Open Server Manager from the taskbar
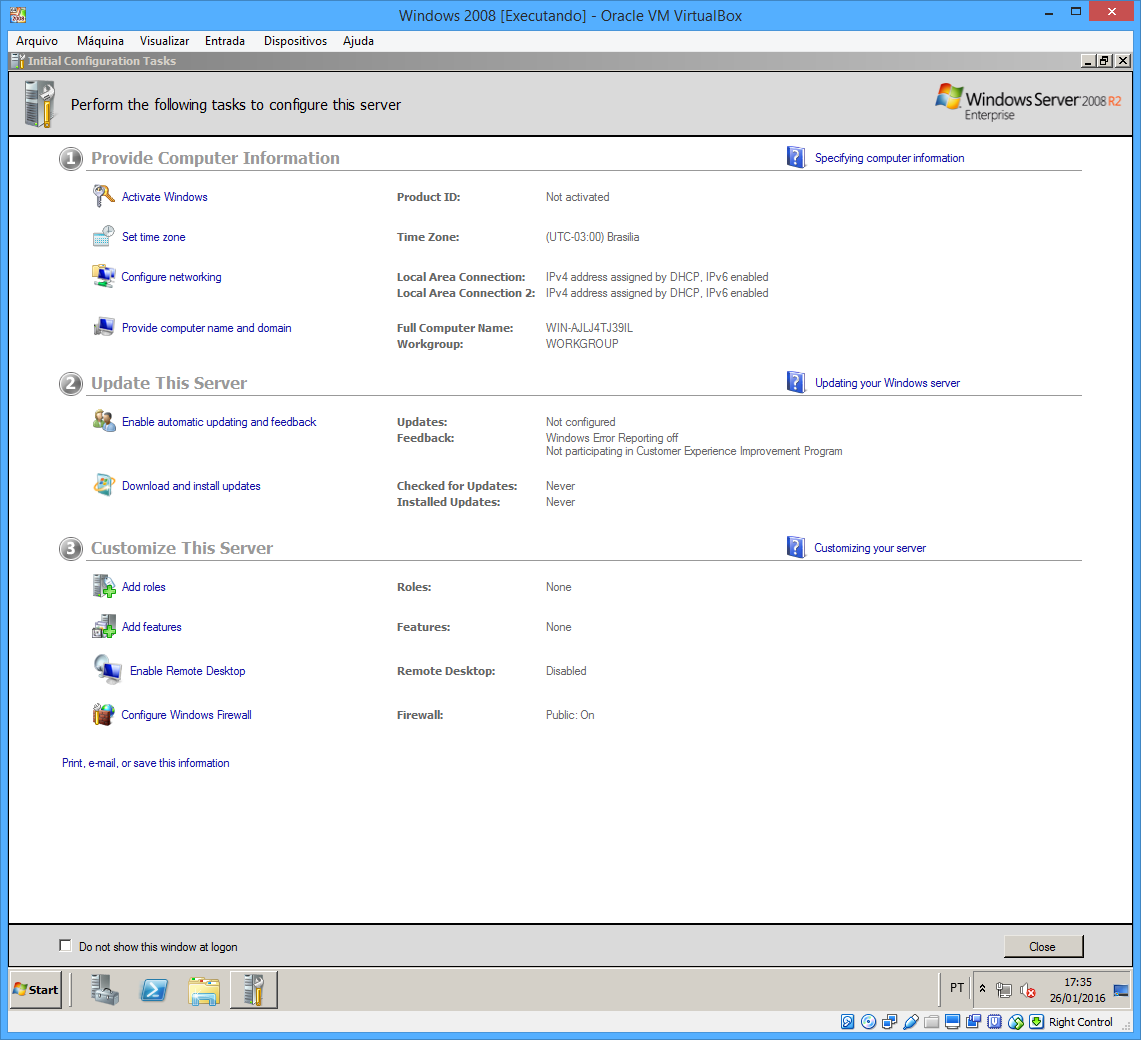Image resolution: width=1141 pixels, height=1040 pixels. pyautogui.click(x=105, y=991)
